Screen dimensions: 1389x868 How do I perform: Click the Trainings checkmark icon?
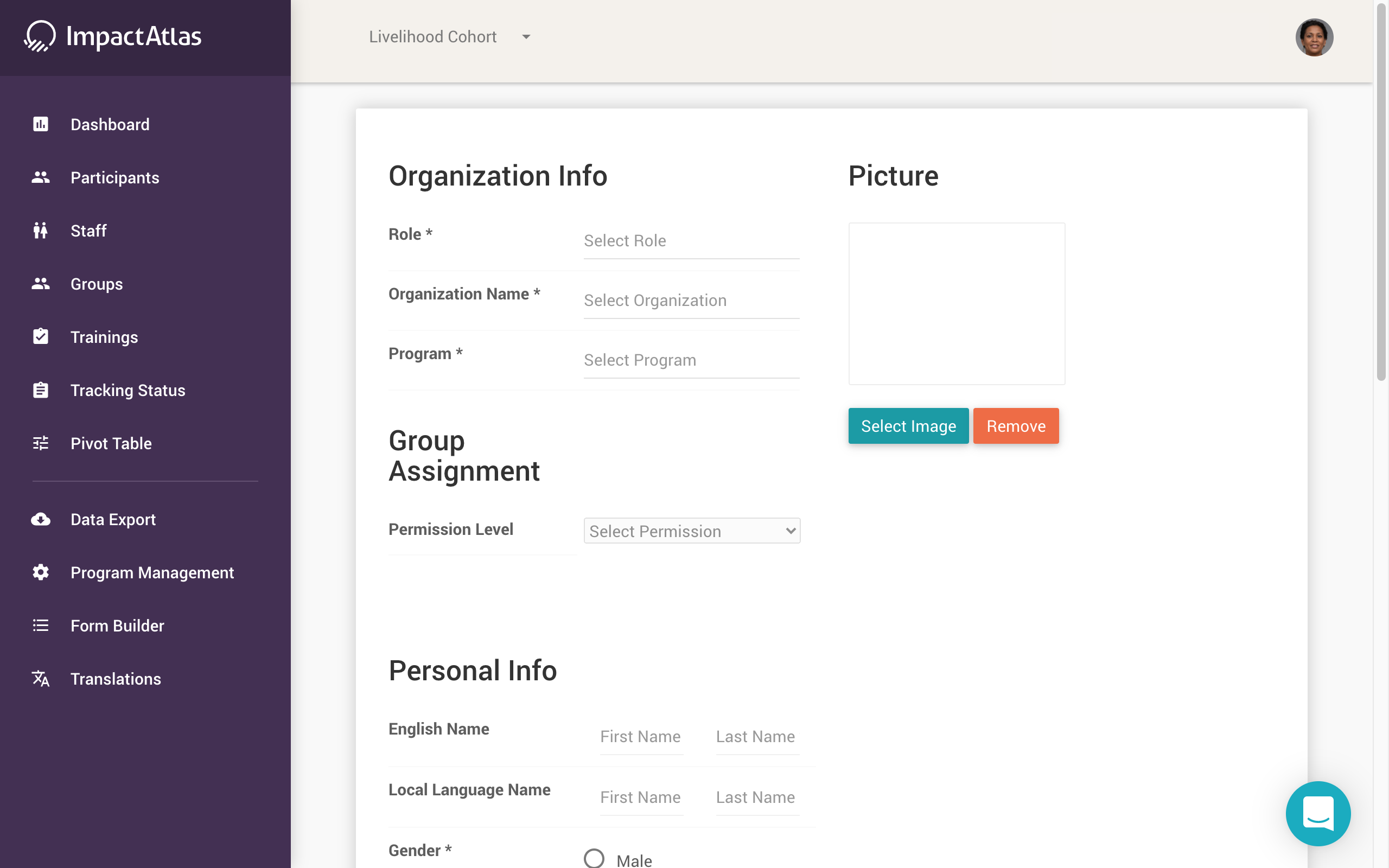coord(40,336)
